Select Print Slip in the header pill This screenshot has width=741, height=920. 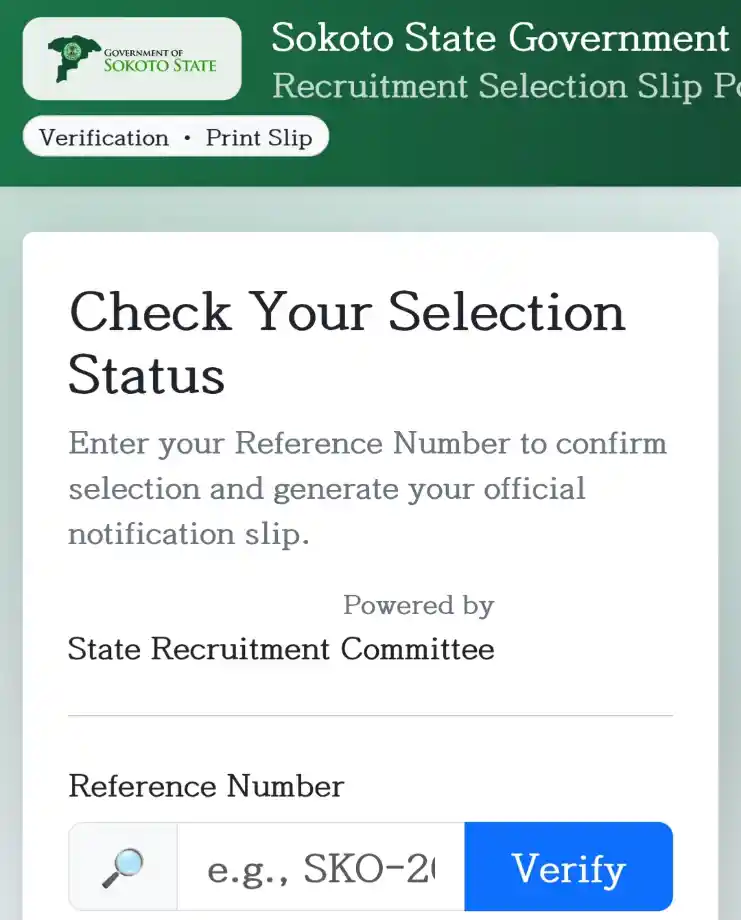click(x=259, y=138)
